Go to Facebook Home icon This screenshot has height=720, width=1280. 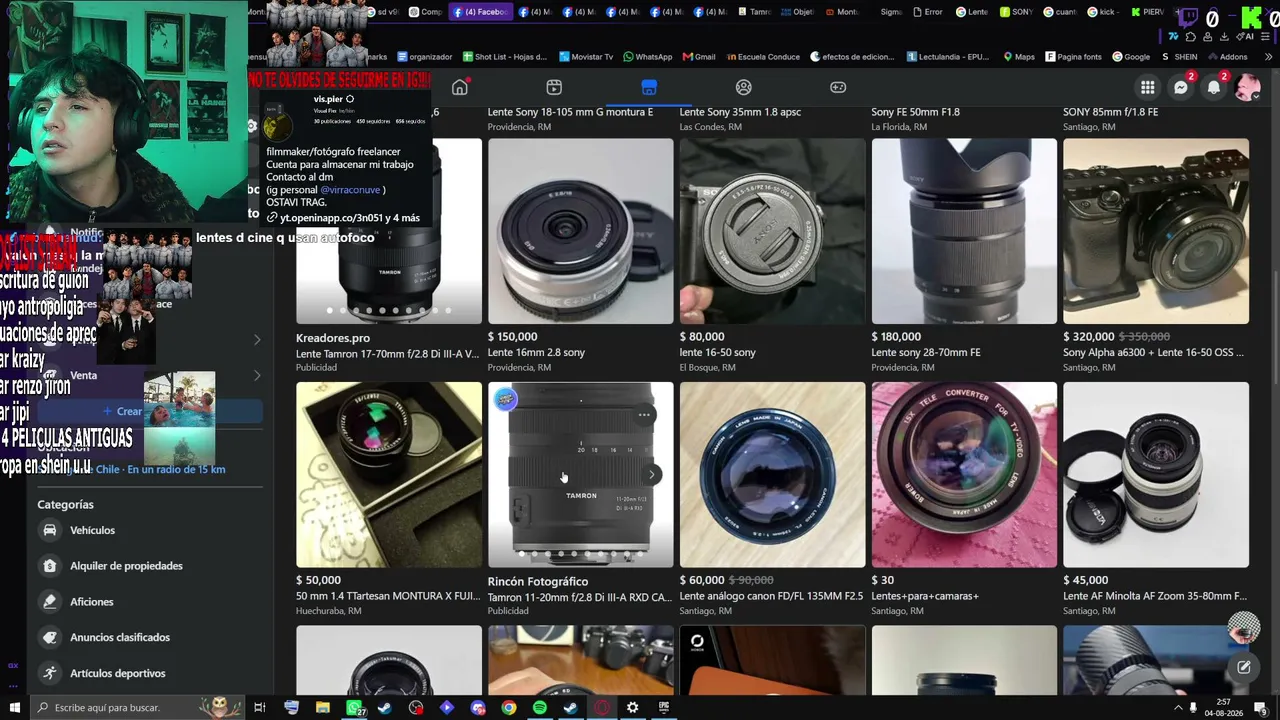tap(460, 87)
